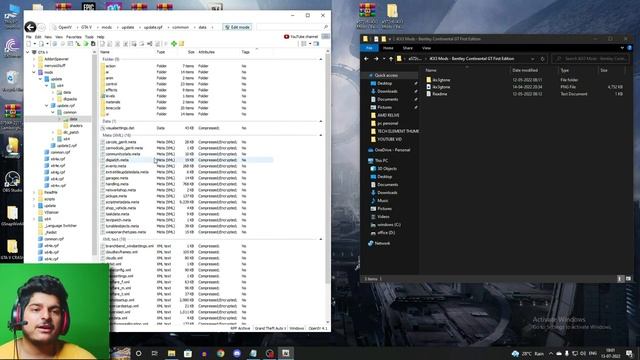Image resolution: width=640 pixels, height=360 pixels.
Task: Click the Up arrow in File Explorer
Action: pos(391,59)
